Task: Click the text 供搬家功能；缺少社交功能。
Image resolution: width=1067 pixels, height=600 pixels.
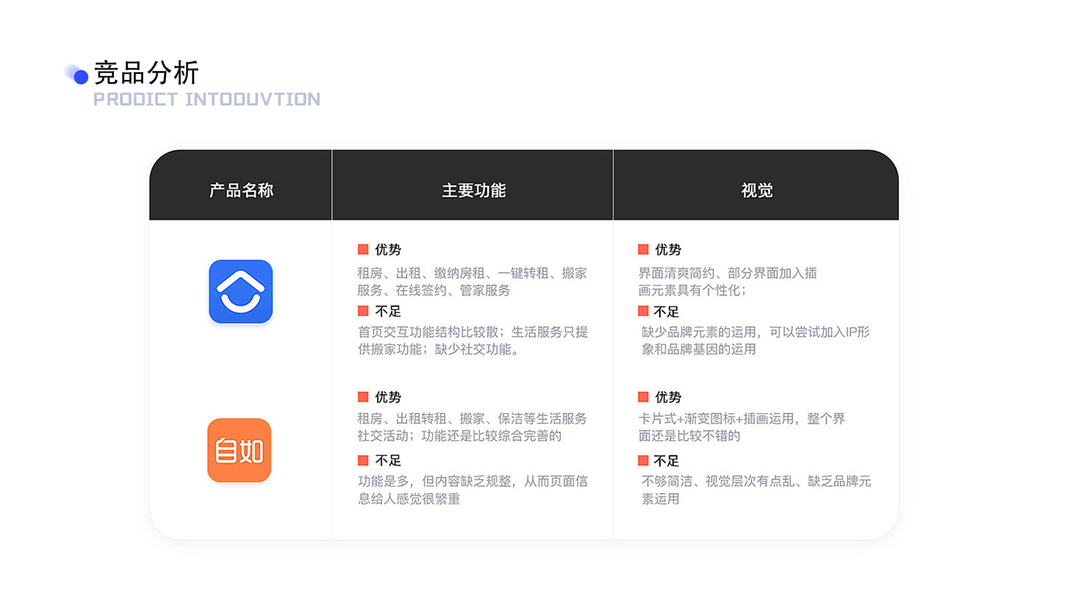Action: tap(440, 349)
